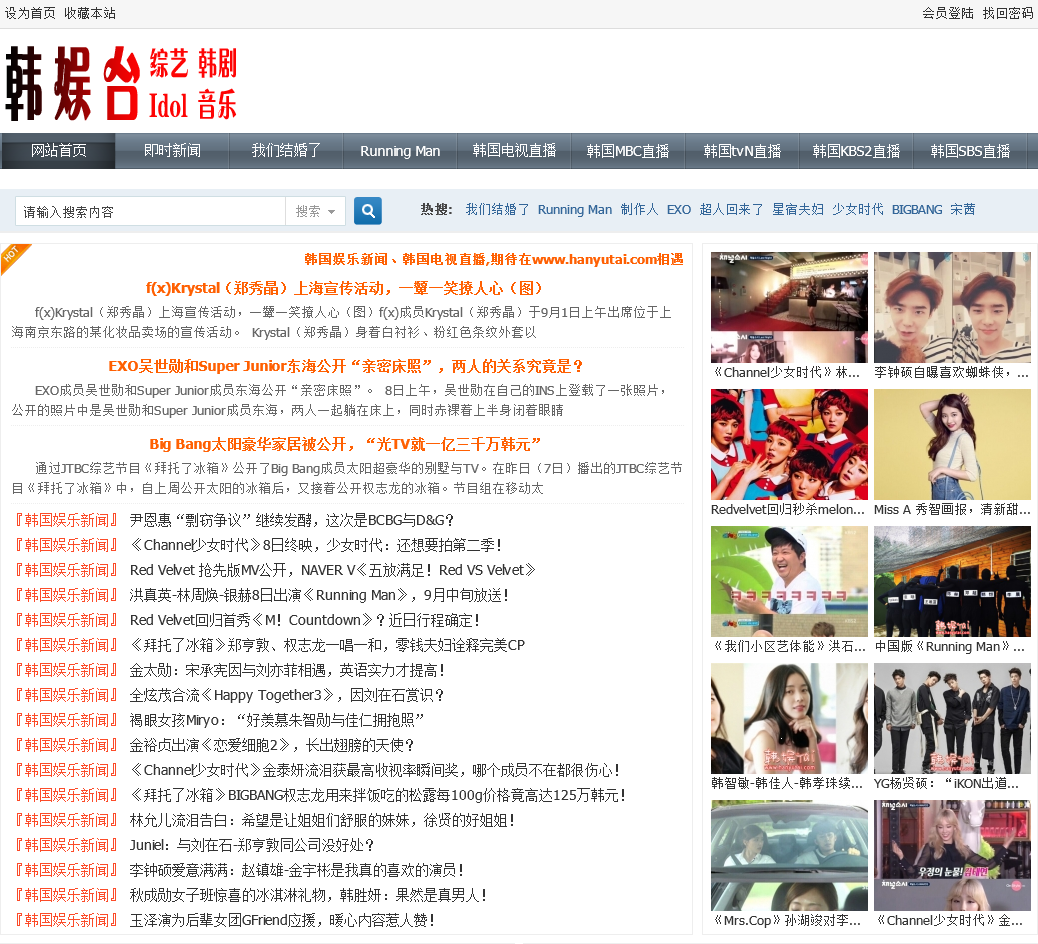Open the 搜索 category dropdown
This screenshot has height=944, width=1038.
coord(315,211)
